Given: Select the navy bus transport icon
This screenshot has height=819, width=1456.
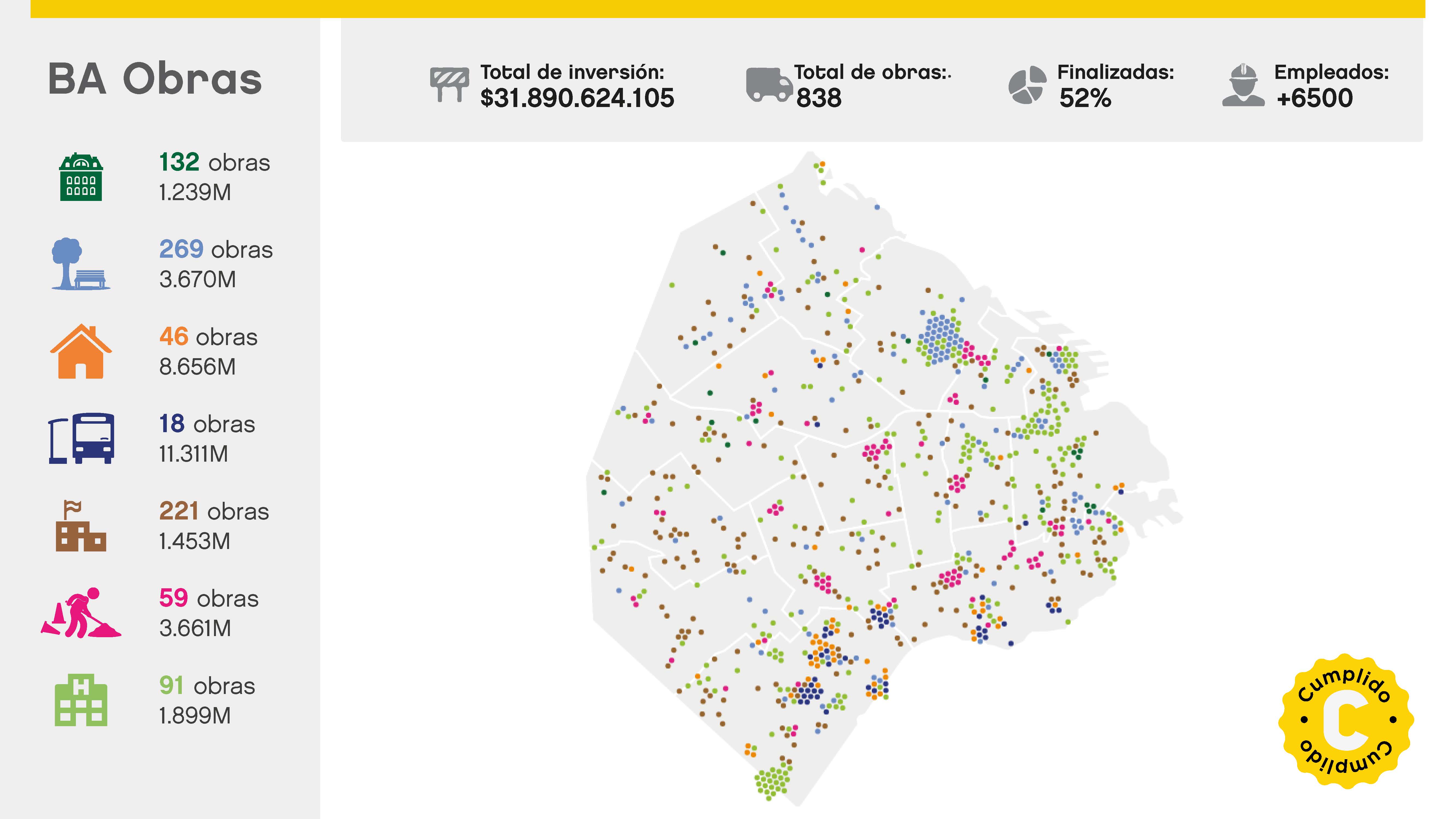Looking at the screenshot, I should pos(81,438).
